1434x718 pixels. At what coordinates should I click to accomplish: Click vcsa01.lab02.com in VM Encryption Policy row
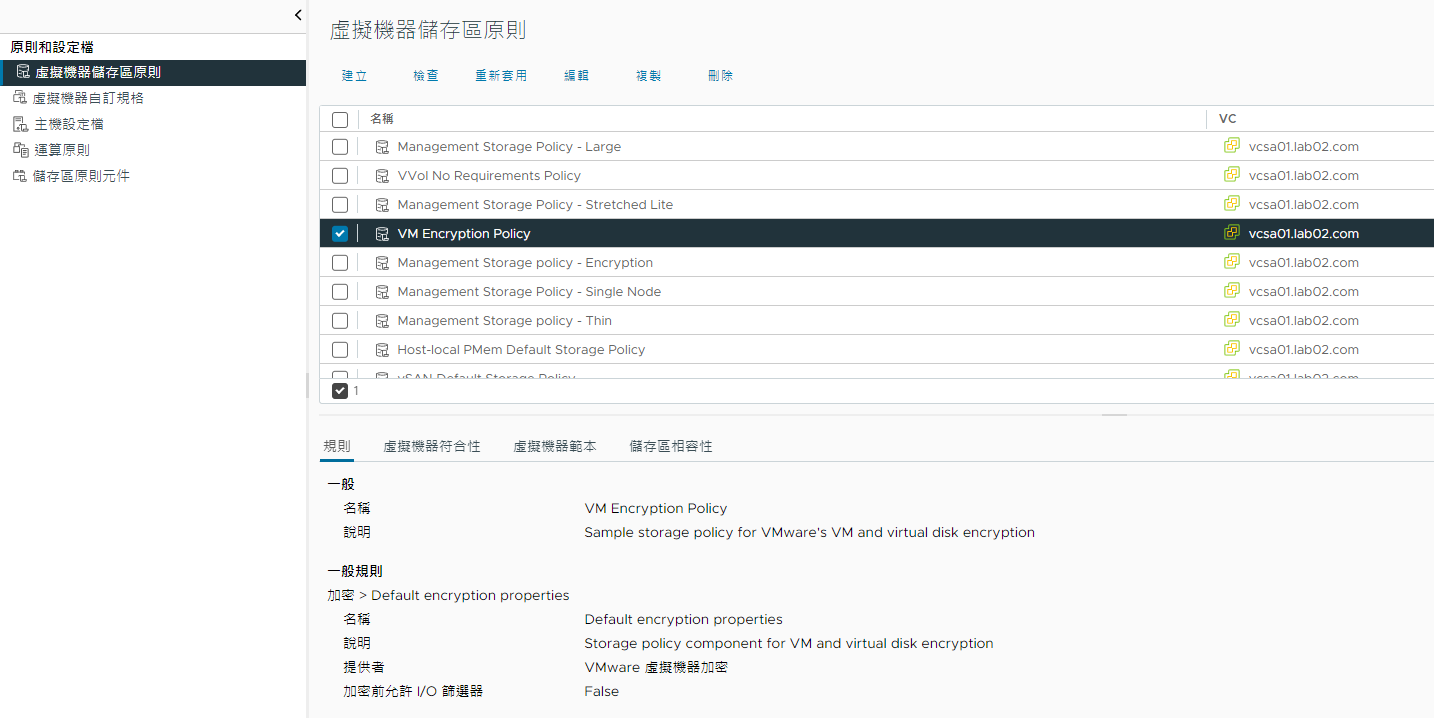click(1304, 234)
